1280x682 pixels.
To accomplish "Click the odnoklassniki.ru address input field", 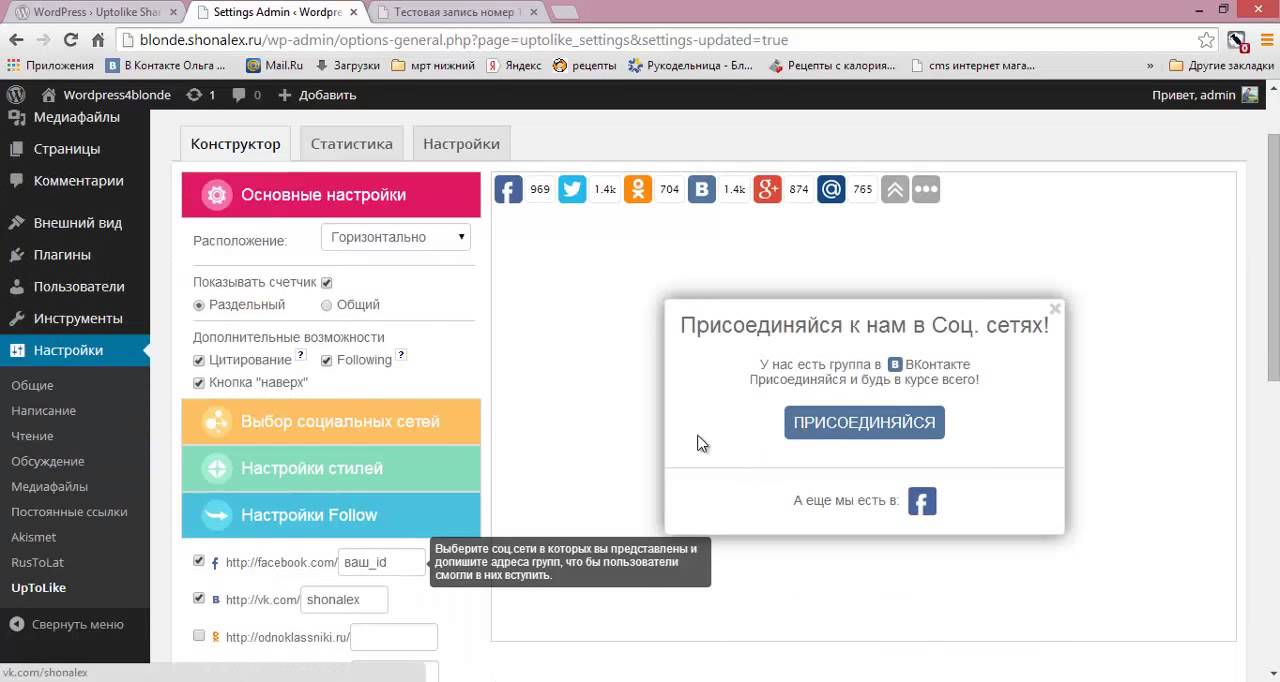I will point(394,636).
